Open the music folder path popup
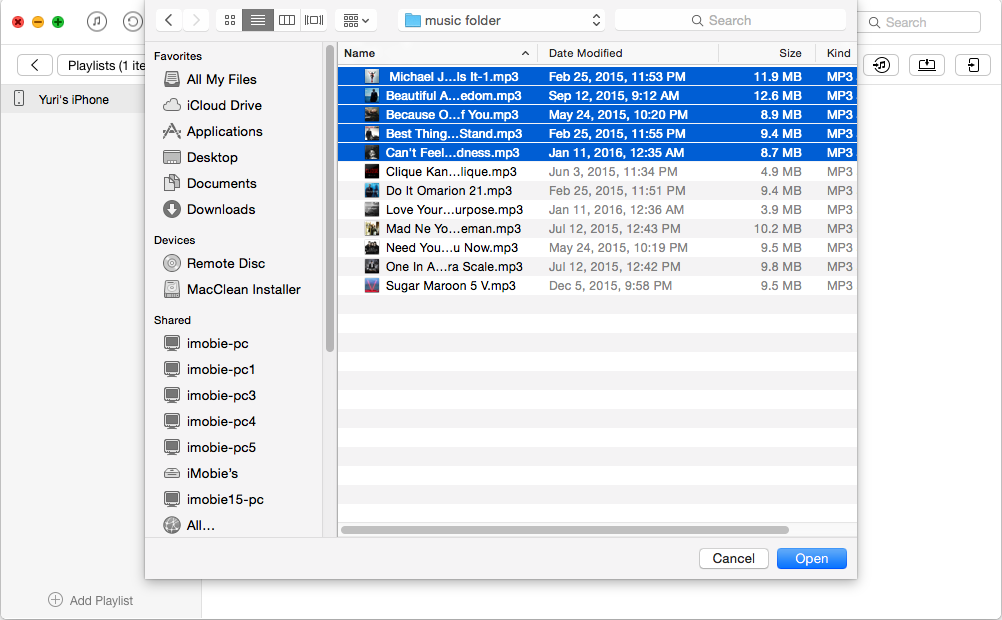 click(x=500, y=20)
